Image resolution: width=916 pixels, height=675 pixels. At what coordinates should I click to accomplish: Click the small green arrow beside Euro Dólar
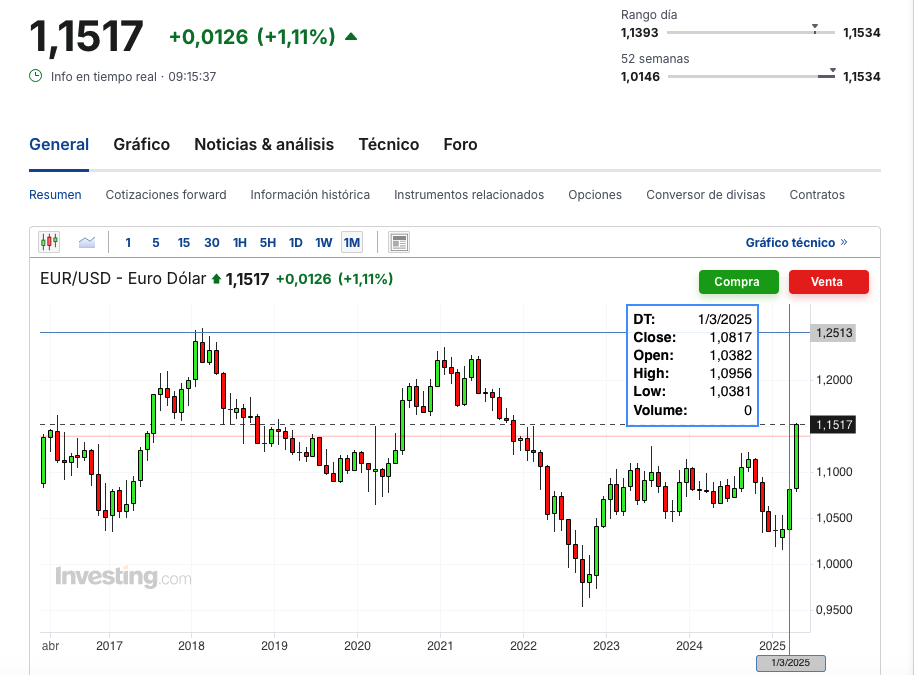point(216,279)
